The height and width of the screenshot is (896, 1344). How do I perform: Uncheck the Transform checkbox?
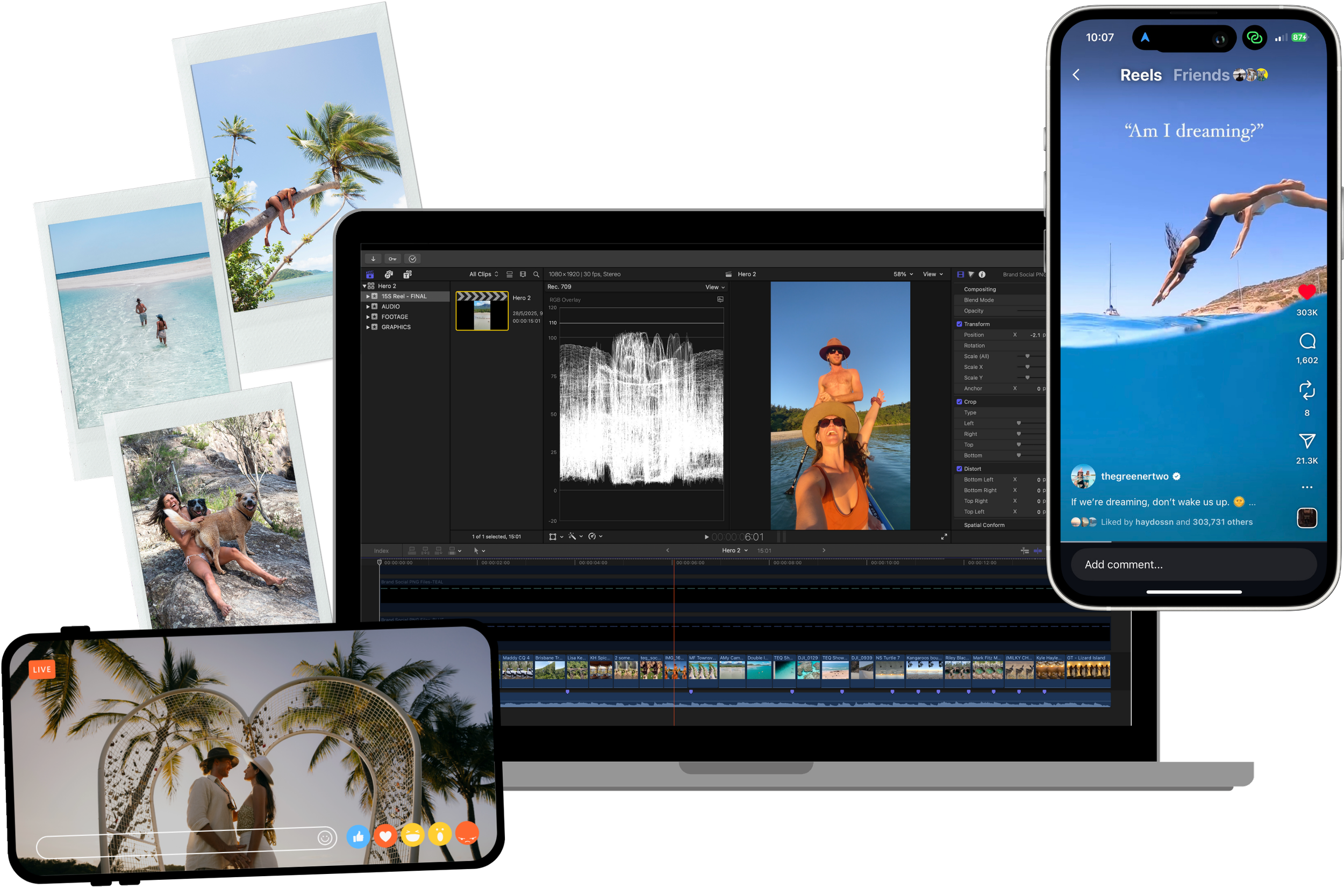click(x=959, y=324)
